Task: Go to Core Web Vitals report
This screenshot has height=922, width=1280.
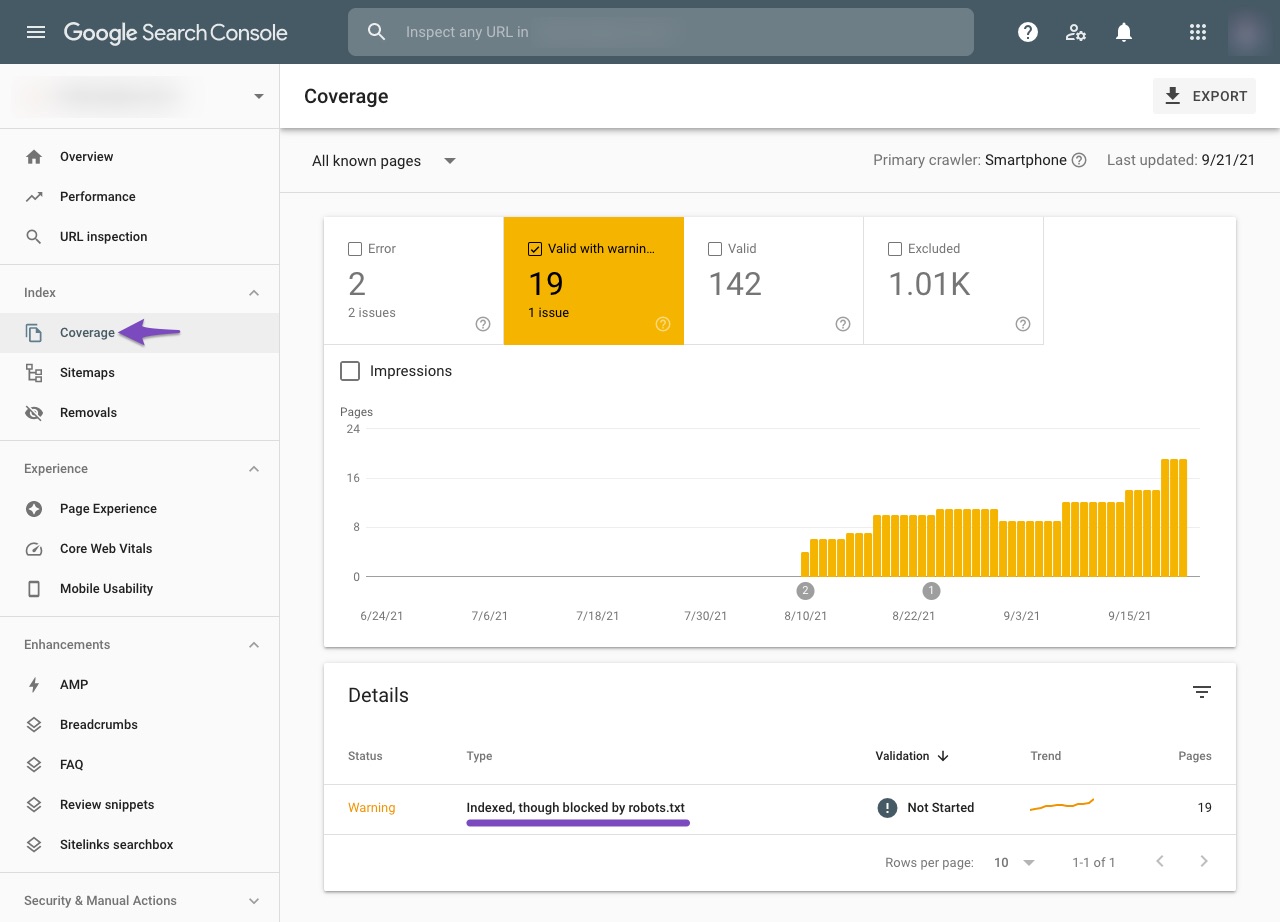Action: pos(106,549)
